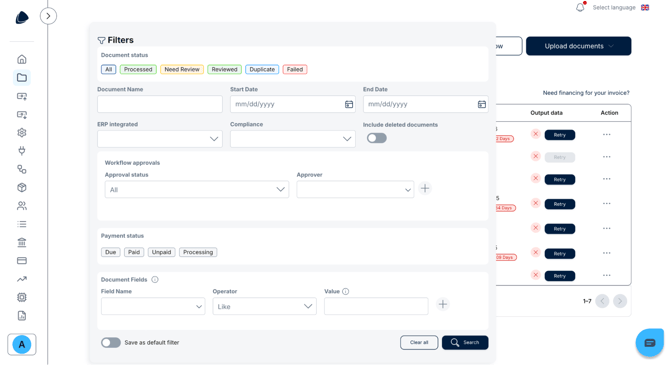Toggle Include deleted documents switch
The height and width of the screenshot is (365, 670).
(x=376, y=138)
